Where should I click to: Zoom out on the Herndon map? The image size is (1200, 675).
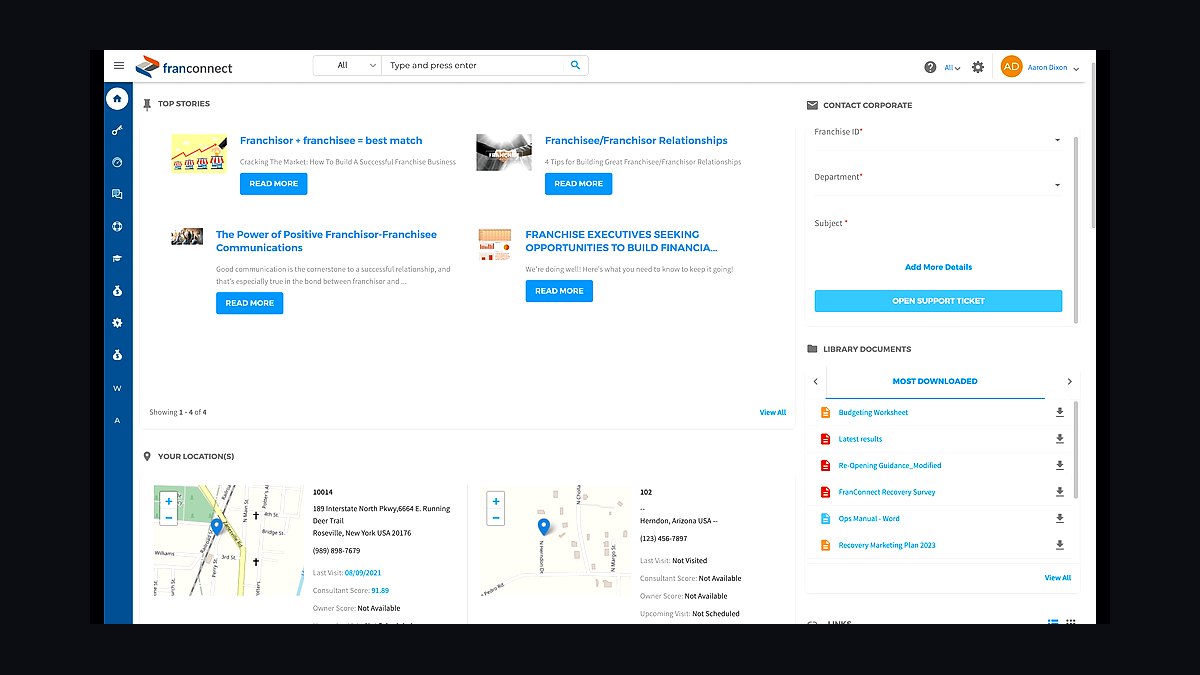(496, 517)
